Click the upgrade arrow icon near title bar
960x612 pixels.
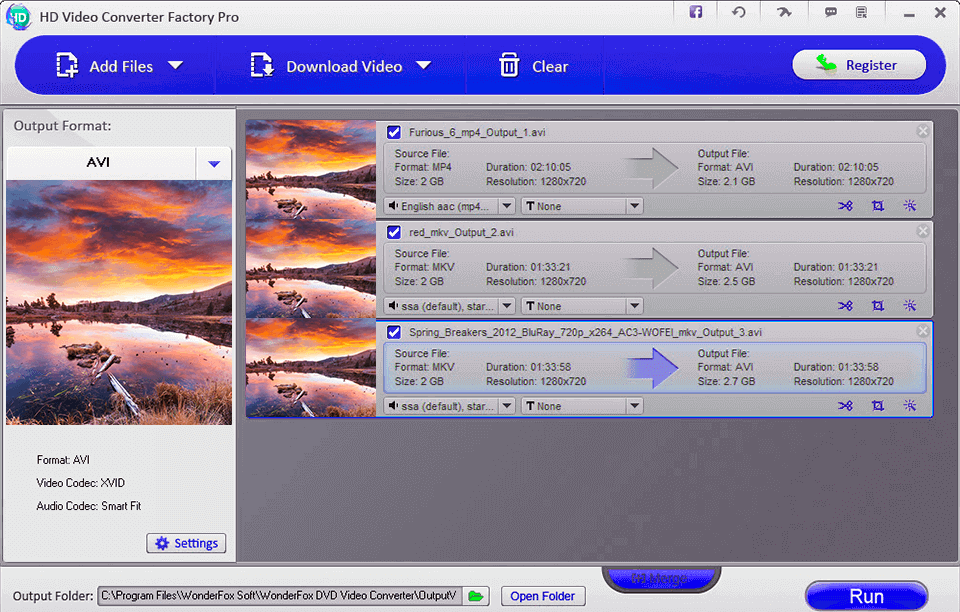click(x=784, y=13)
